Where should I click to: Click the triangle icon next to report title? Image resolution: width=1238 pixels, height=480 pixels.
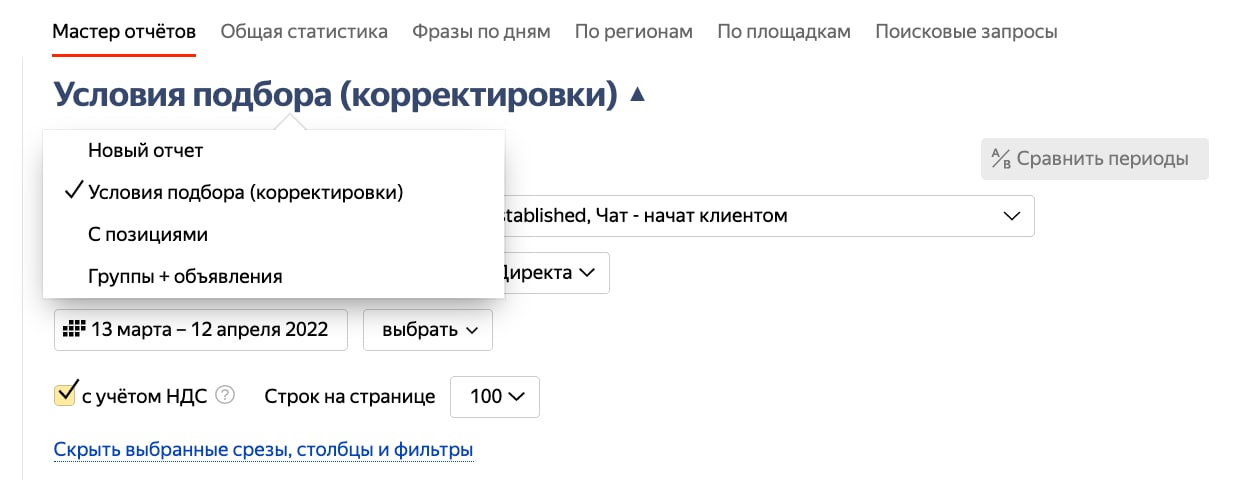coord(638,95)
